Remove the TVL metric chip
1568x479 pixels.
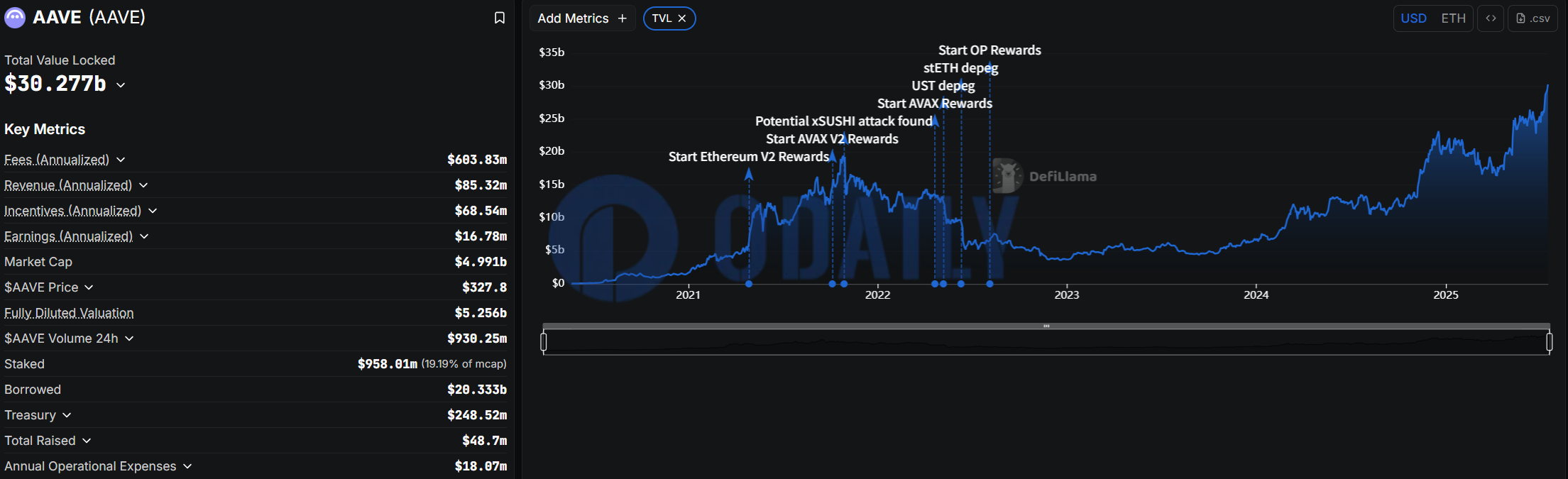tap(682, 18)
